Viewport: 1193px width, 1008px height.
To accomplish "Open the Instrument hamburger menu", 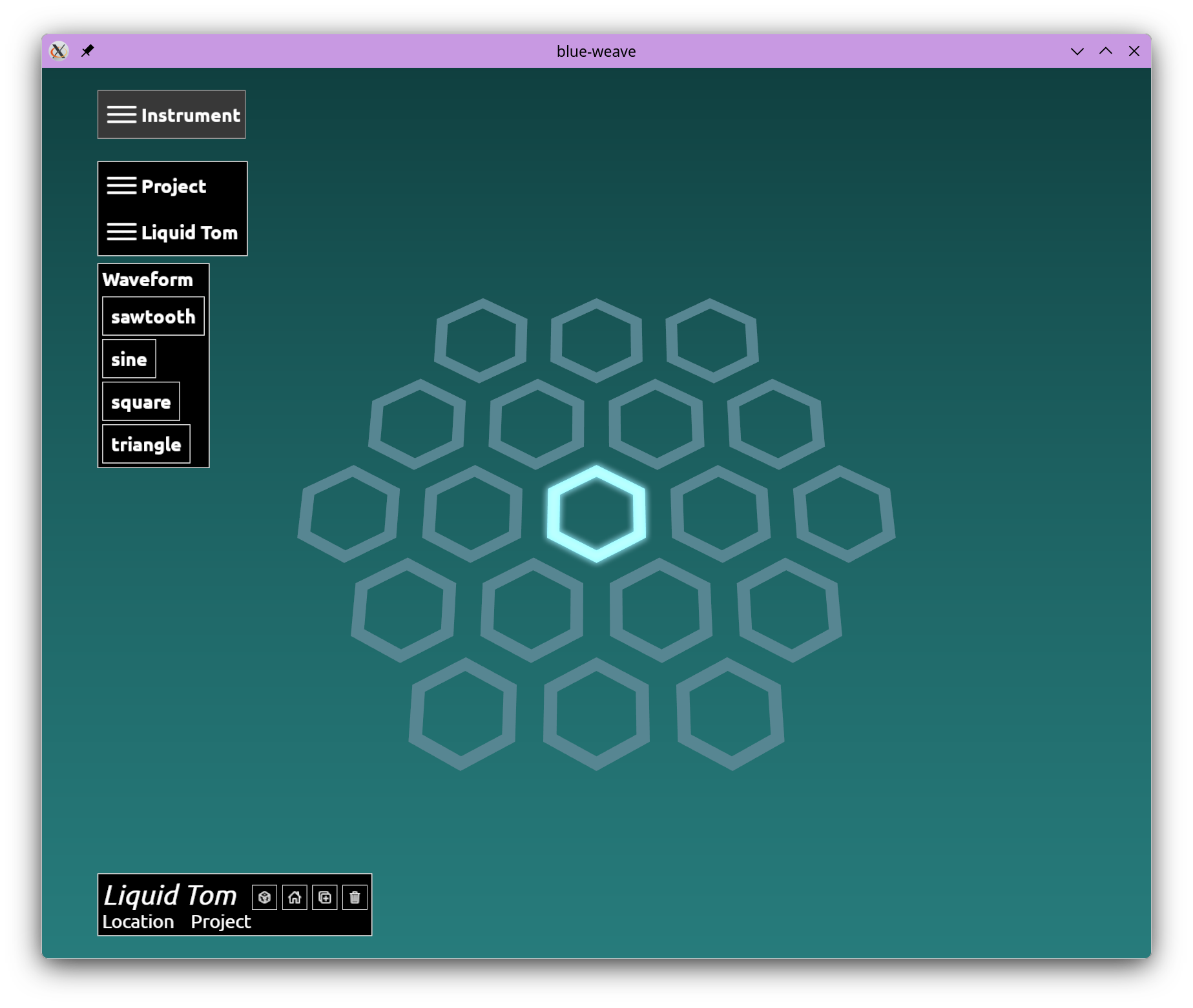I will click(172, 115).
